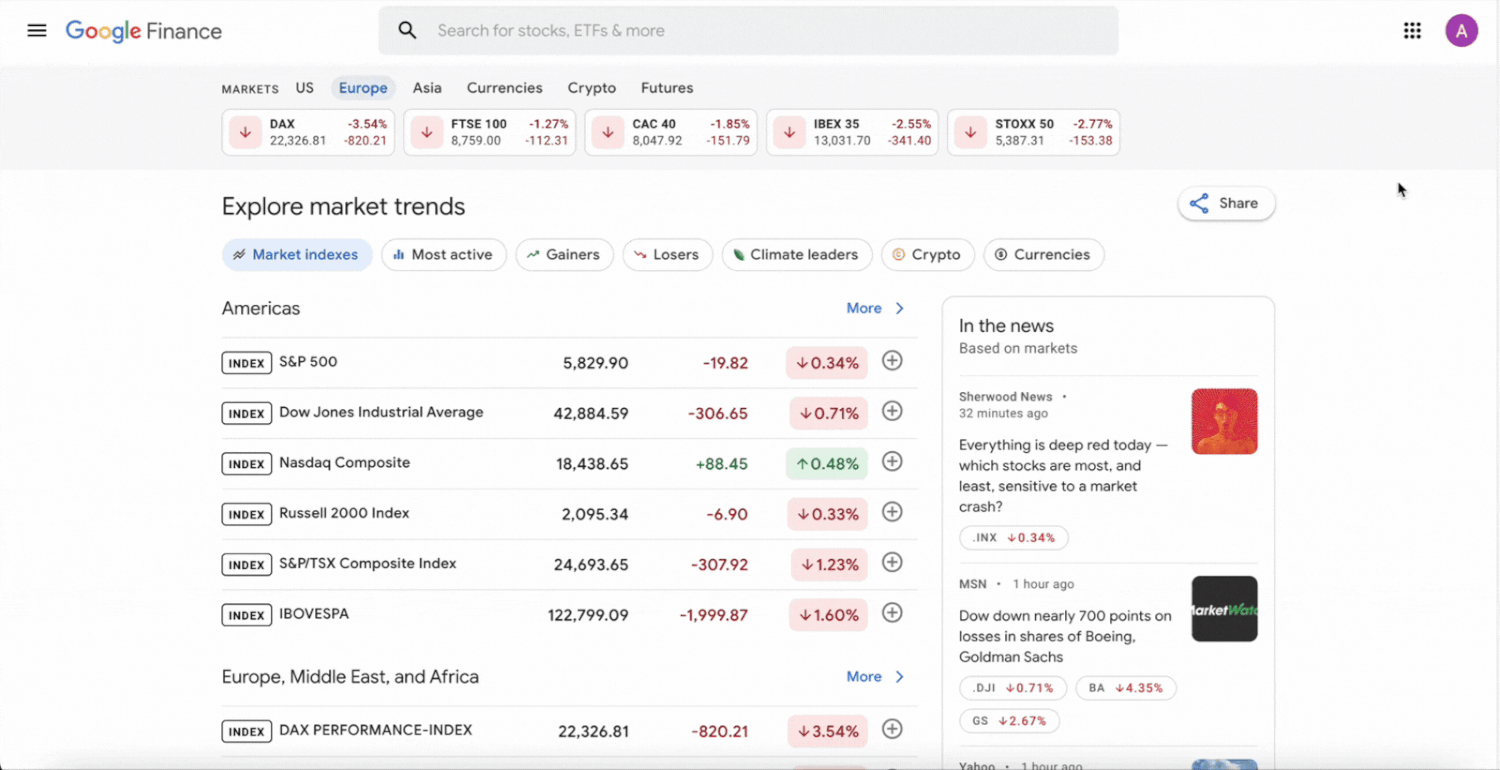Select the Europe markets tab

coord(363,88)
